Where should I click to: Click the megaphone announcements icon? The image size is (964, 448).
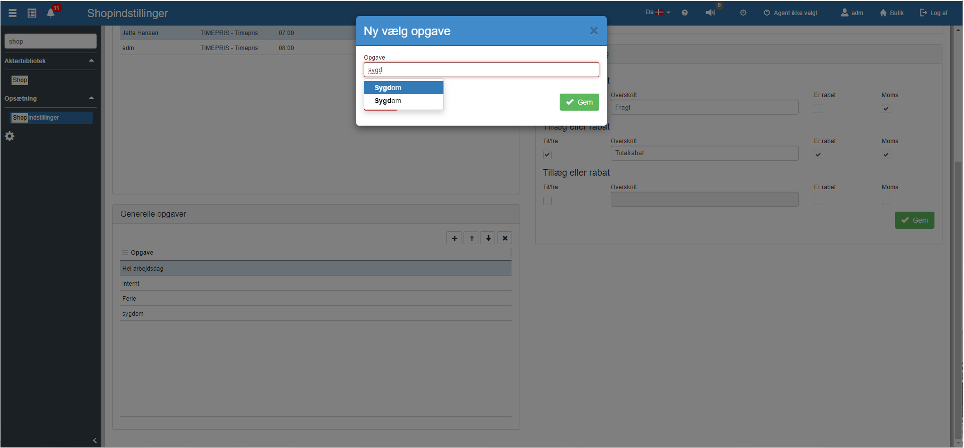(x=711, y=13)
